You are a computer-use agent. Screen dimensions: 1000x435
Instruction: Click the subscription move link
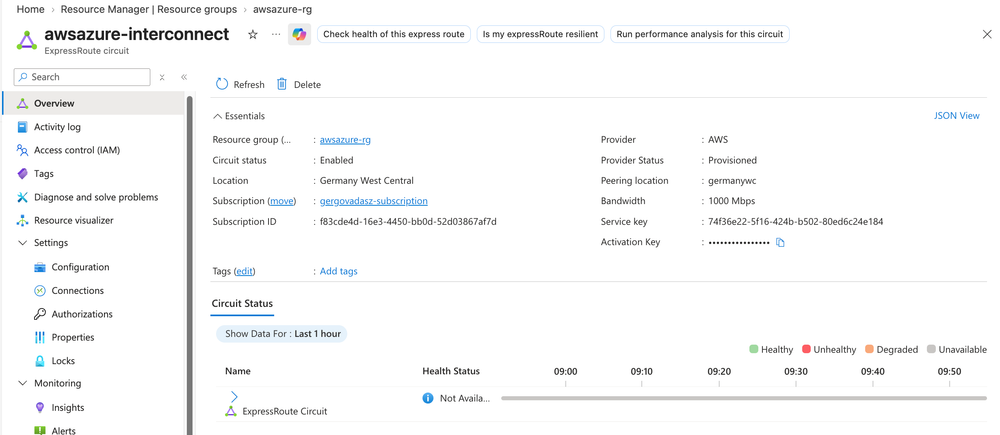[x=281, y=202]
